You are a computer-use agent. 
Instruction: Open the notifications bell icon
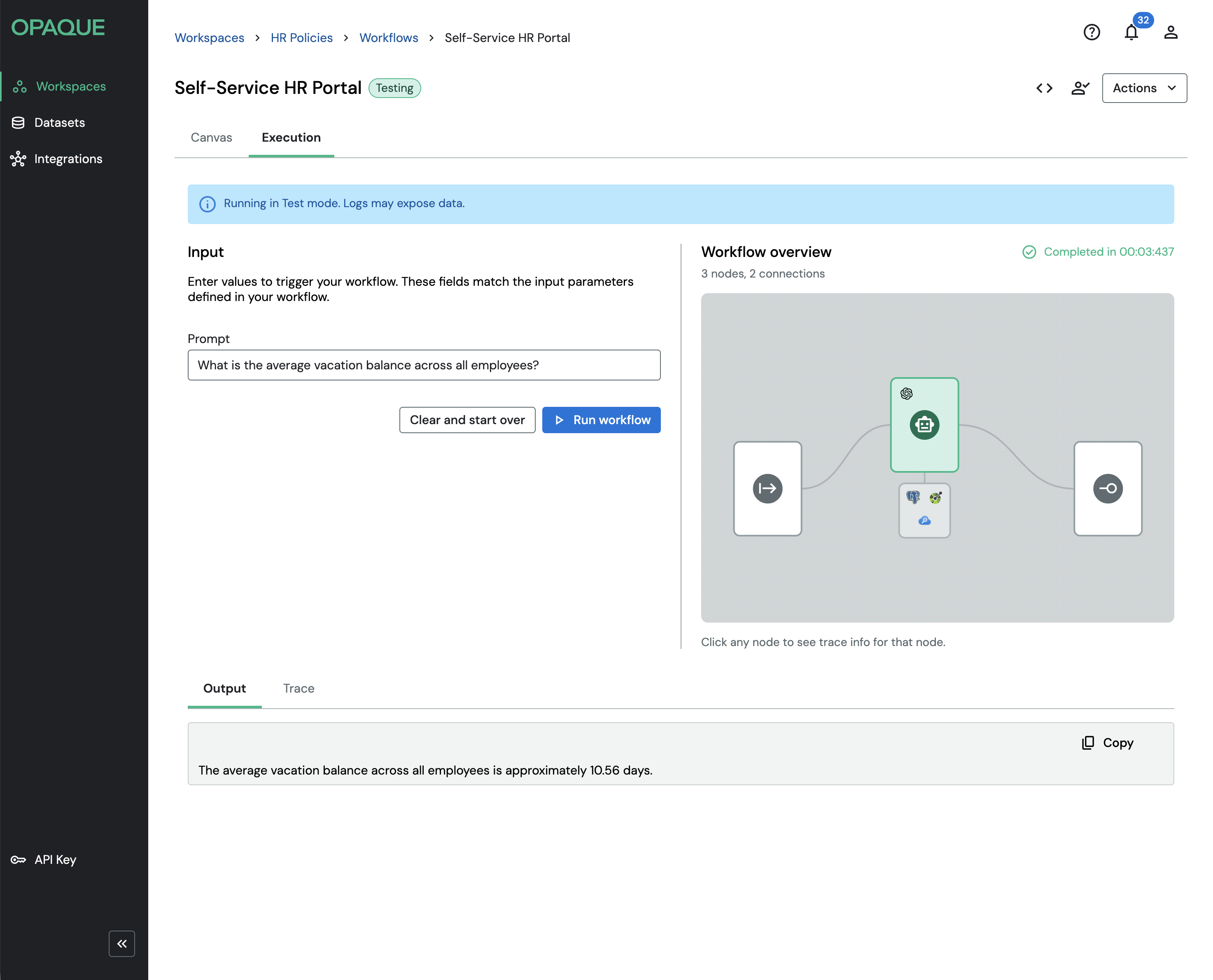(x=1131, y=32)
